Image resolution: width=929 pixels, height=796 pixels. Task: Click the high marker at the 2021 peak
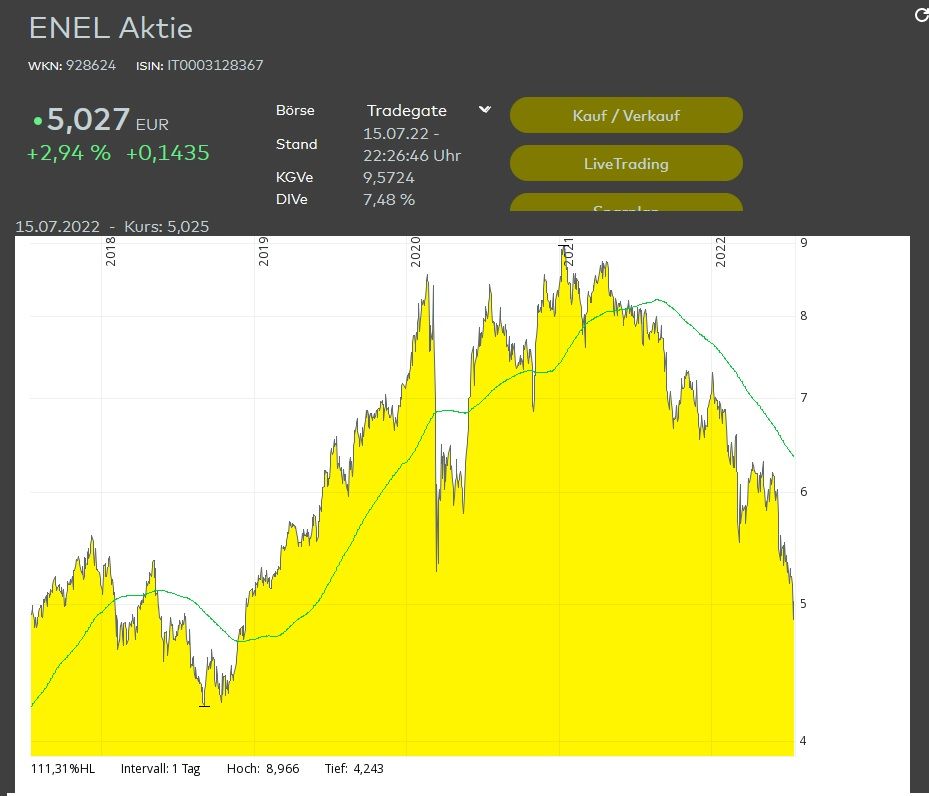(562, 245)
